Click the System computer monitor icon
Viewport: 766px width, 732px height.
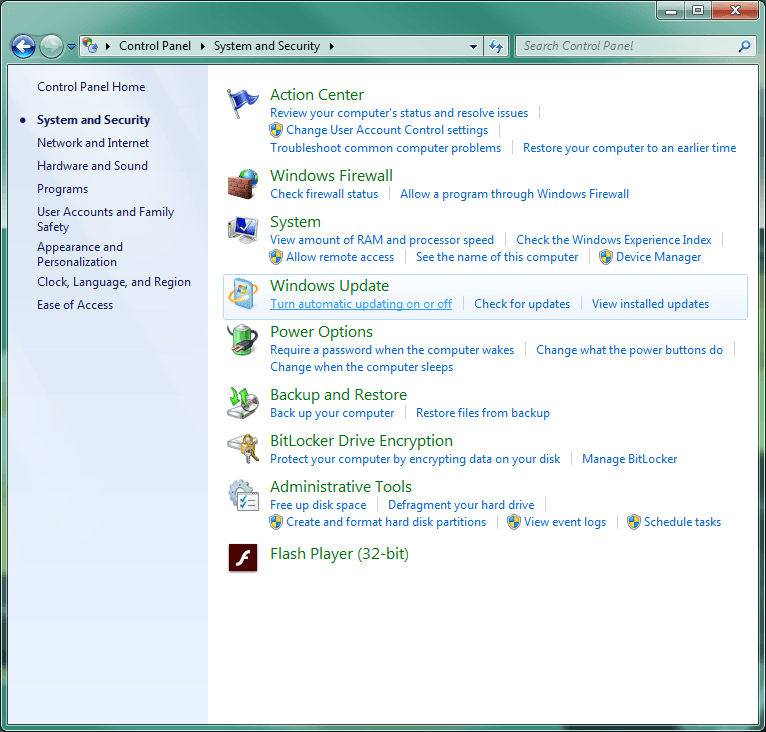(243, 230)
